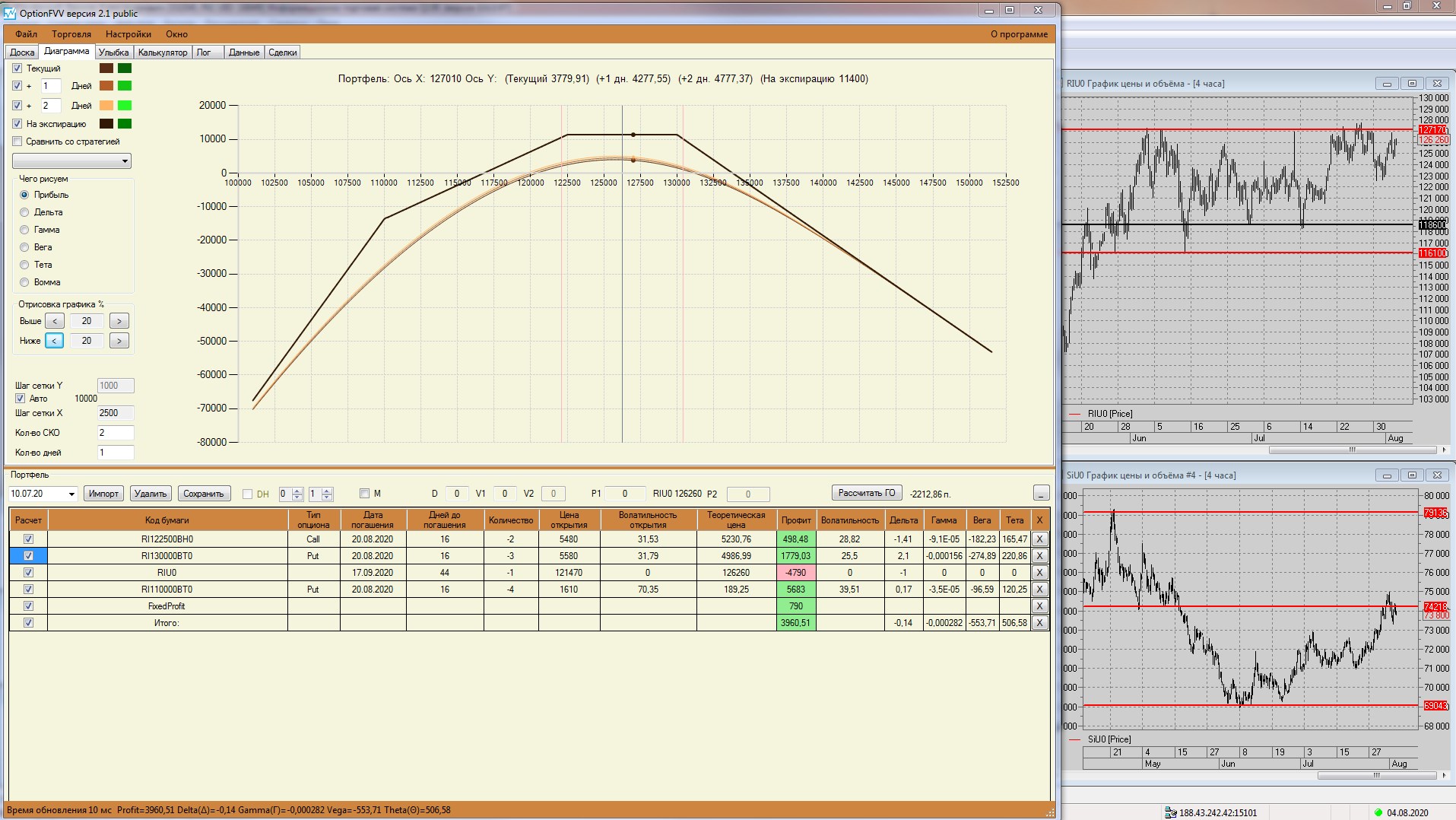1456x820 pixels.
Task: Collapse portfolio panel with the underscore button
Action: 1041,494
